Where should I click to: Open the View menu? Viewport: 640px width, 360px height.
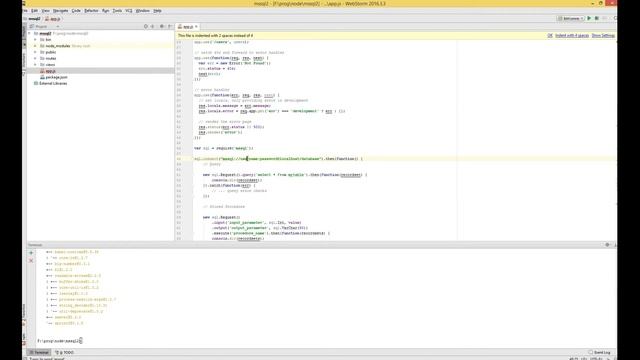46,11
